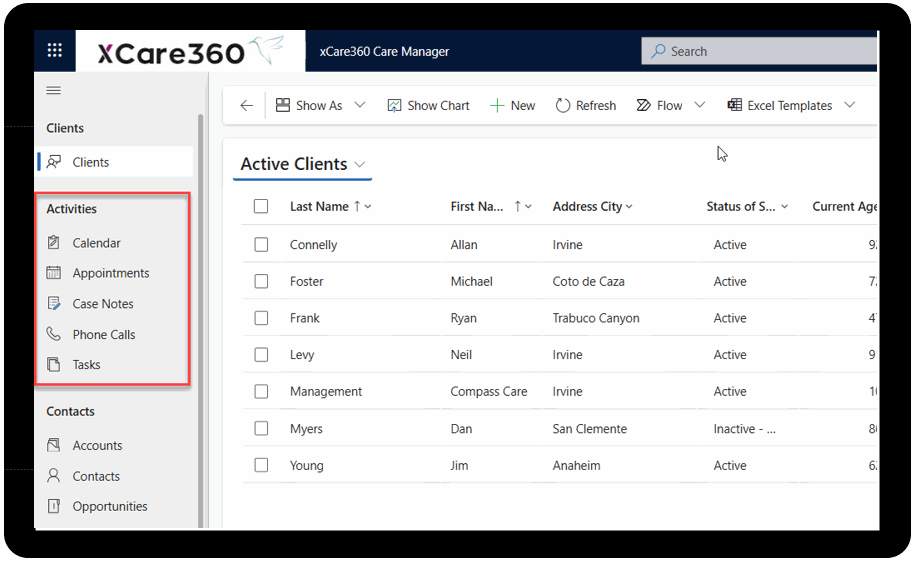915x564 pixels.
Task: Select the Young row checkbox
Action: tap(261, 465)
